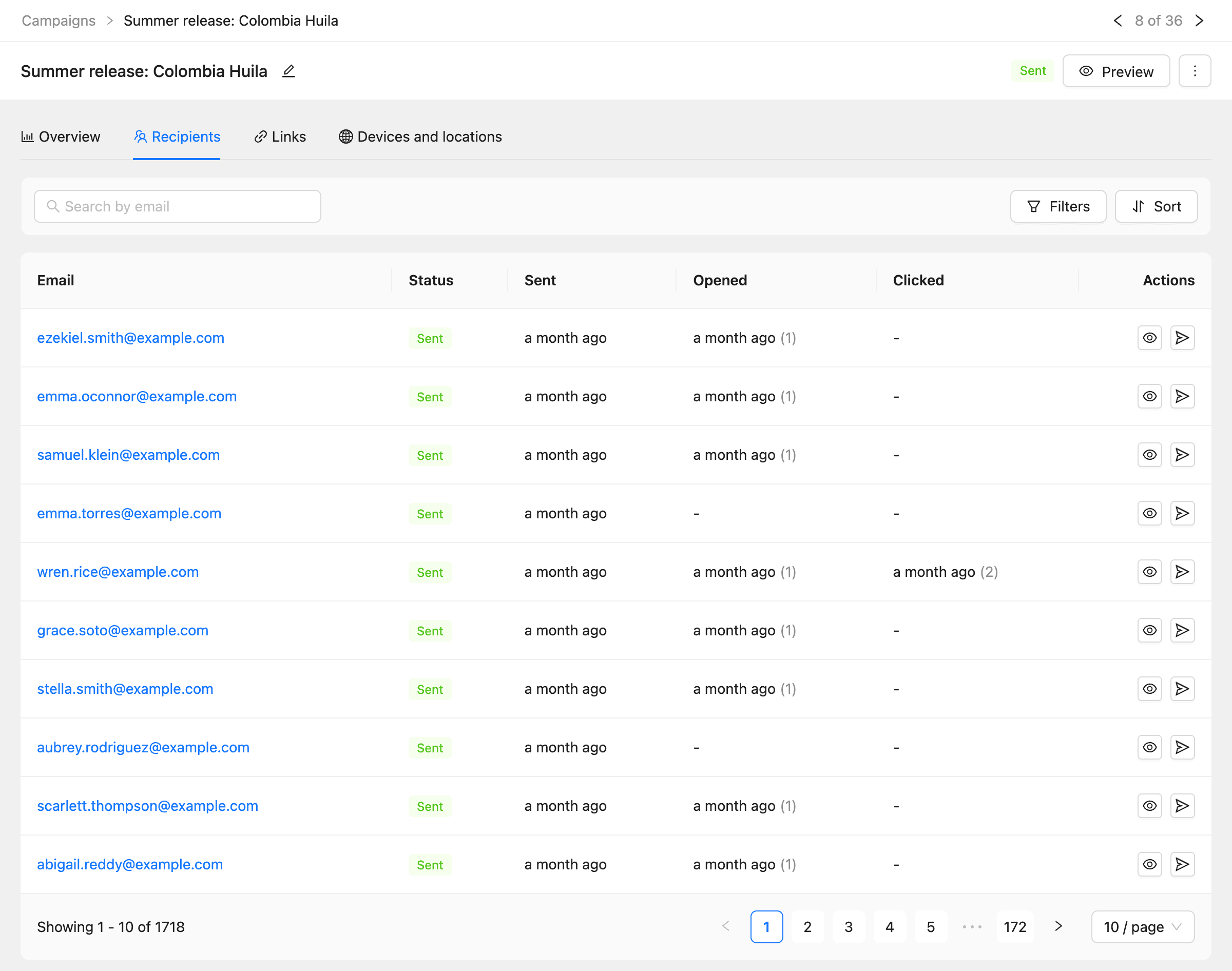The width and height of the screenshot is (1232, 971).
Task: Open the Sort options
Action: (1156, 206)
